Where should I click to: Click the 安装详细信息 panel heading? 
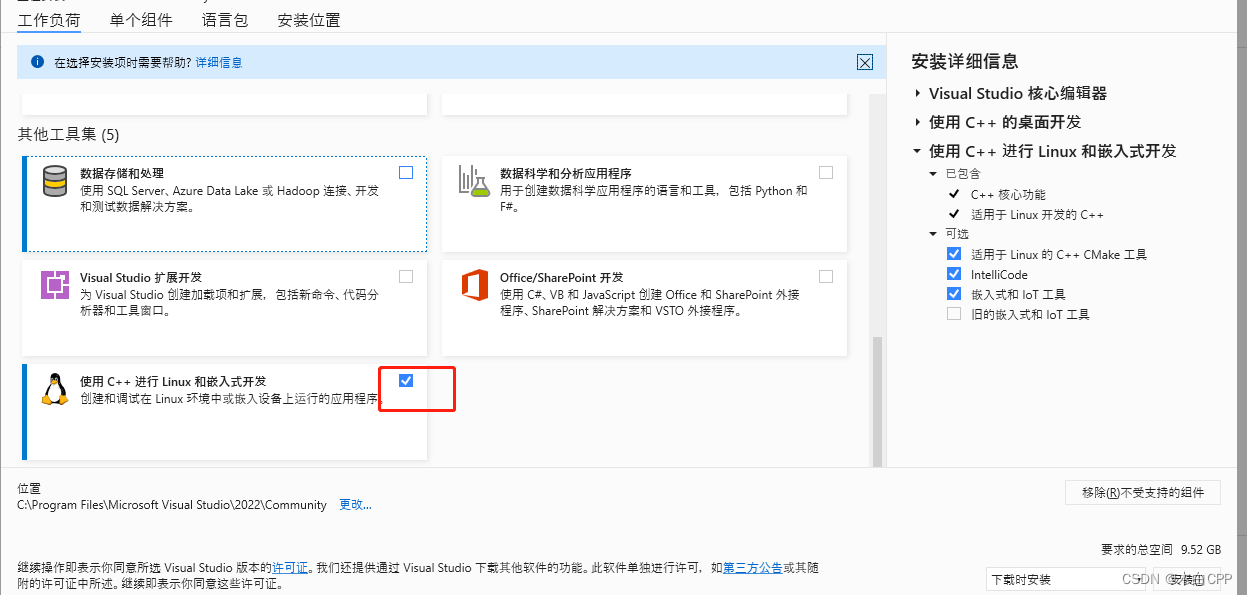[965, 61]
